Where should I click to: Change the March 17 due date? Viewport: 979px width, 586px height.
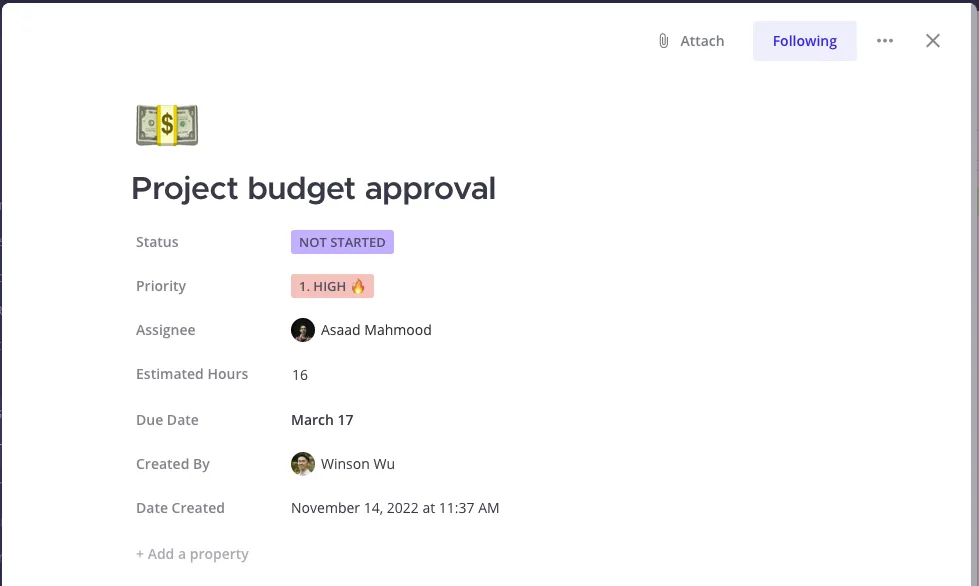[322, 420]
